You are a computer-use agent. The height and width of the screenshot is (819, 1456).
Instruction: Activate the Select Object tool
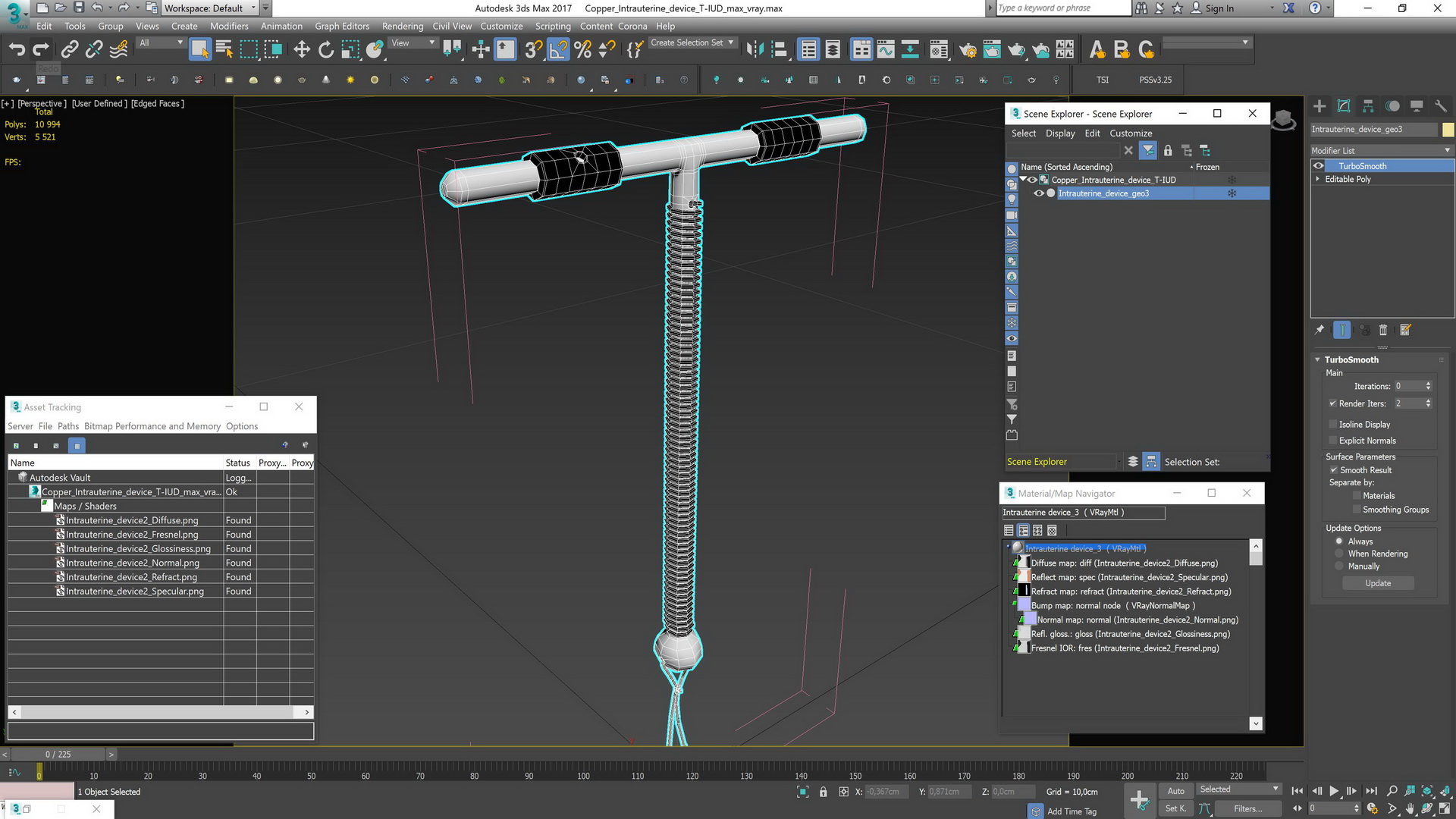pos(199,50)
